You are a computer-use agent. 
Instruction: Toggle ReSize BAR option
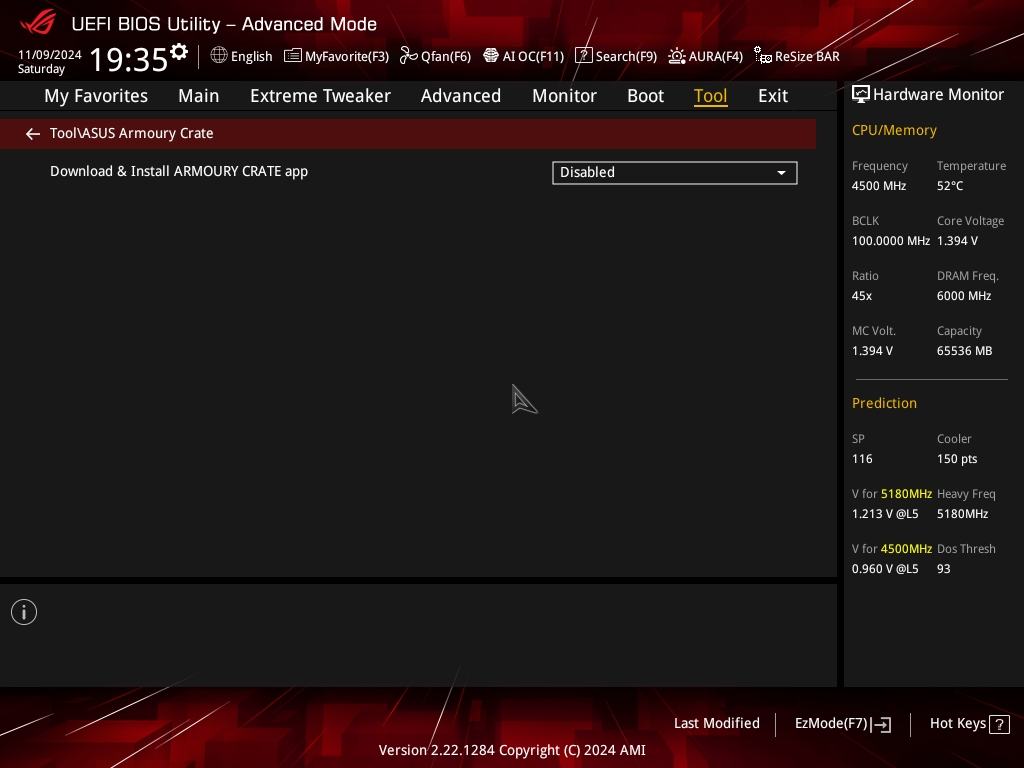[x=797, y=56]
